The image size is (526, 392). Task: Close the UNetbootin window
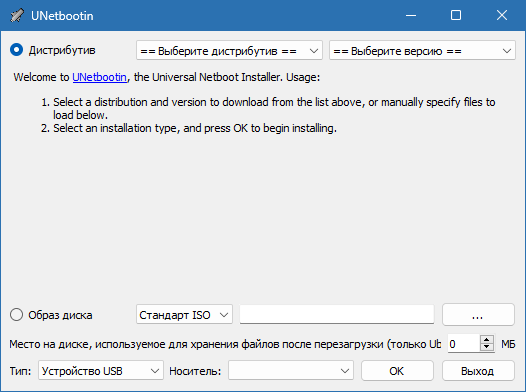(502, 15)
